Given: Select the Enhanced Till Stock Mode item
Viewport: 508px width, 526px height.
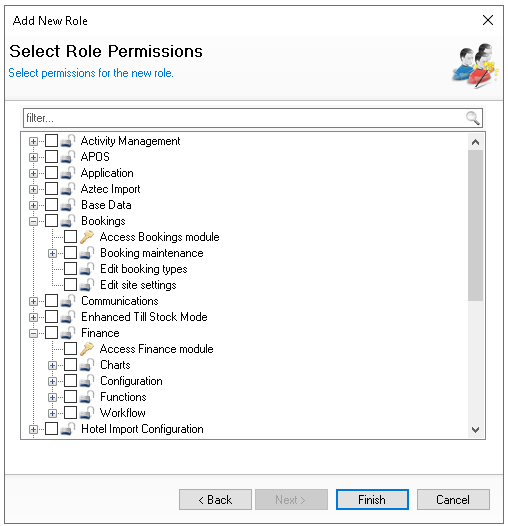Looking at the screenshot, I should point(144,317).
